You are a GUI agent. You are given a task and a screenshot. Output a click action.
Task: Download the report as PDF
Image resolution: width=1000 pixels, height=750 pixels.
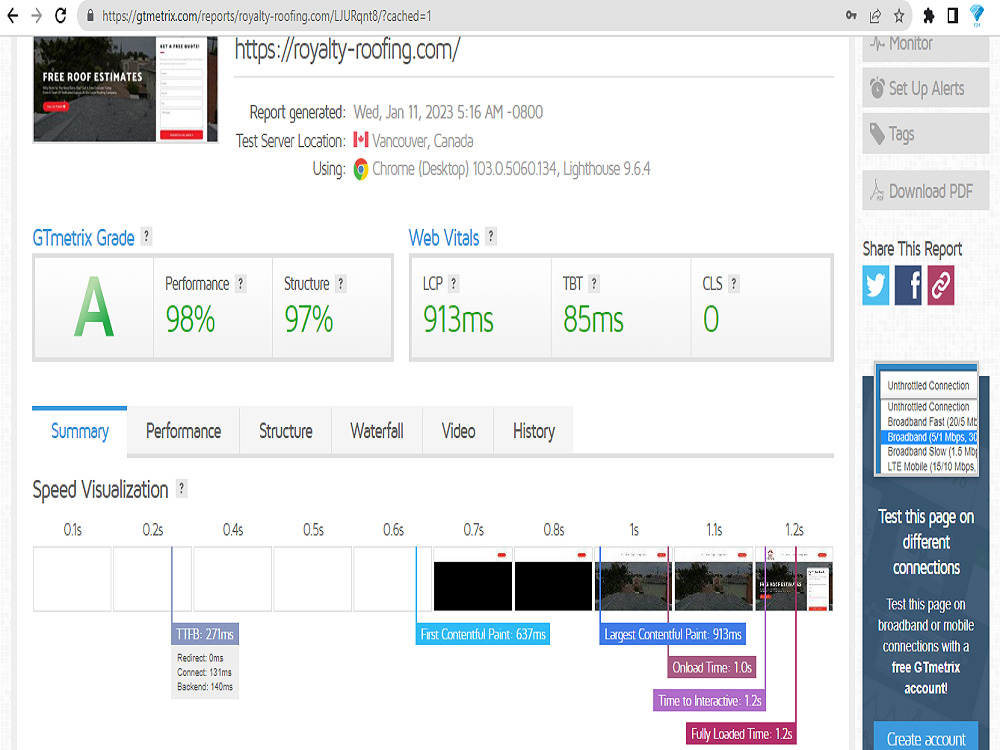925,191
